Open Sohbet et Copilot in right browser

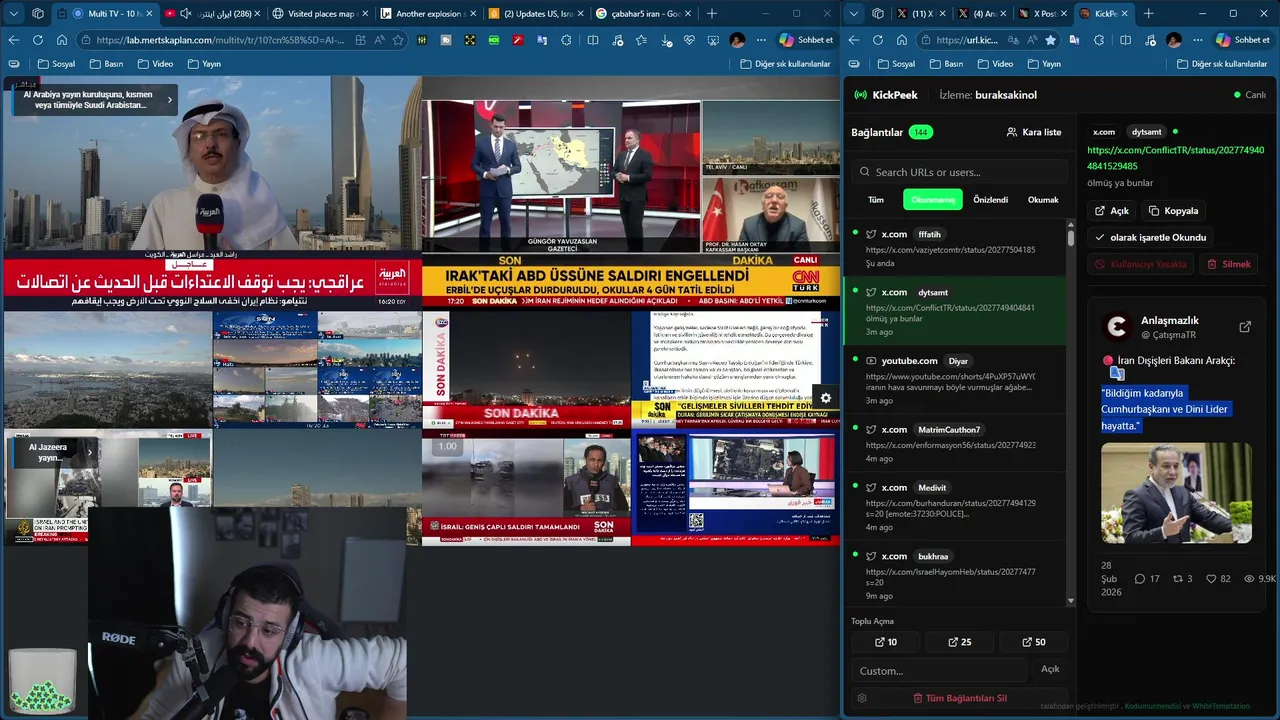click(1243, 40)
